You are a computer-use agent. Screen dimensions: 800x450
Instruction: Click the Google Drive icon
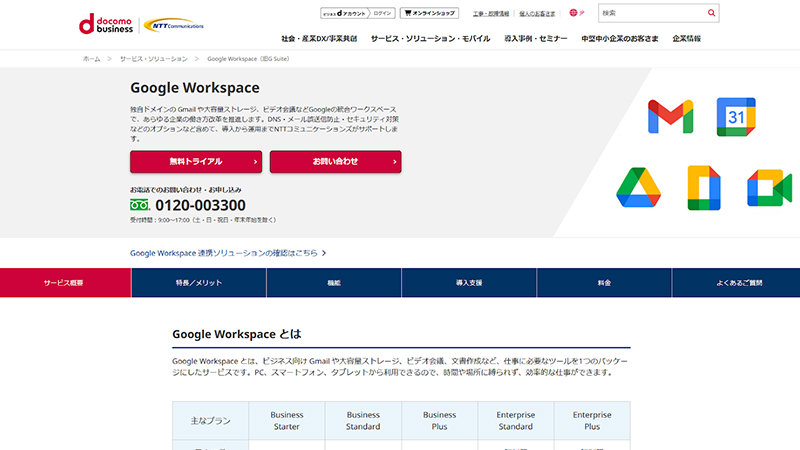(638, 187)
